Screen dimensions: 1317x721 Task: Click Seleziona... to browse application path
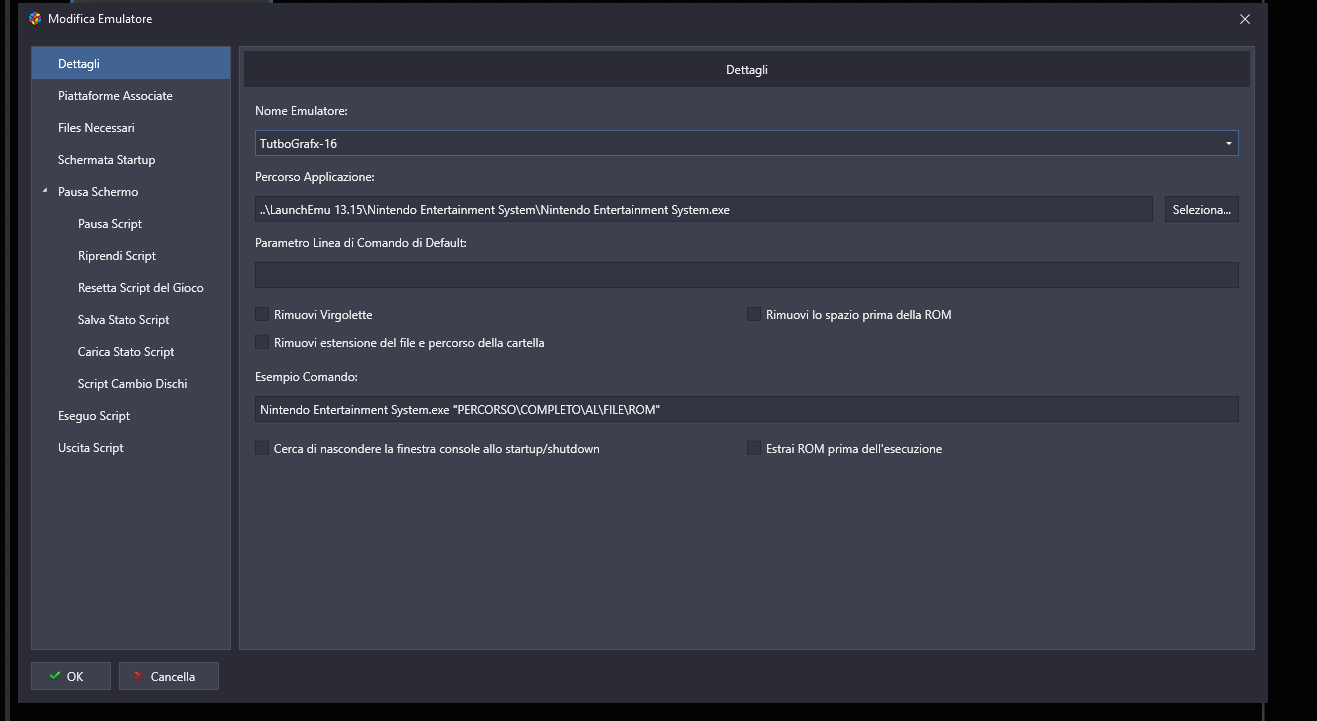pyautogui.click(x=1201, y=210)
